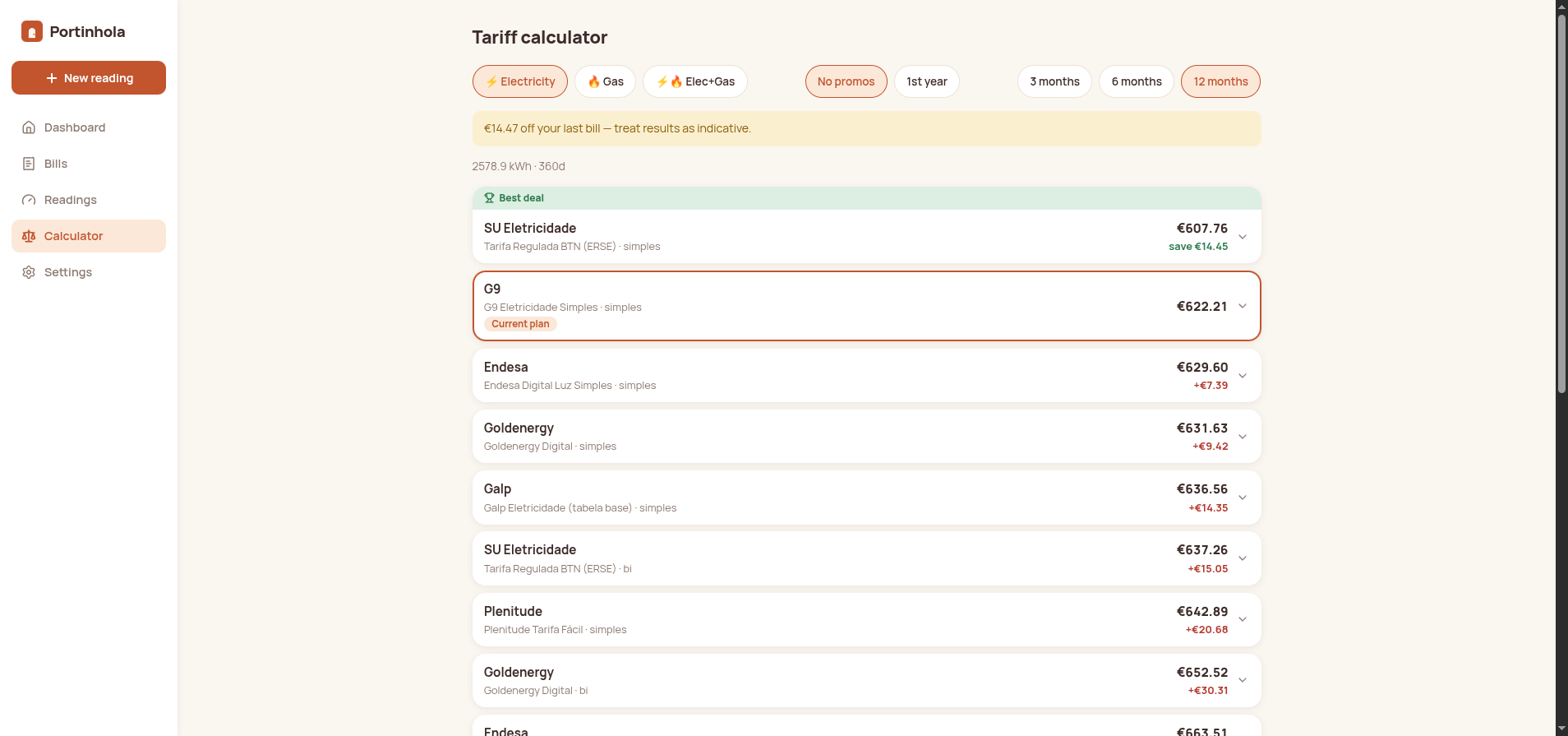1568x736 pixels.
Task: Click the plus icon in New reading
Action: [52, 78]
